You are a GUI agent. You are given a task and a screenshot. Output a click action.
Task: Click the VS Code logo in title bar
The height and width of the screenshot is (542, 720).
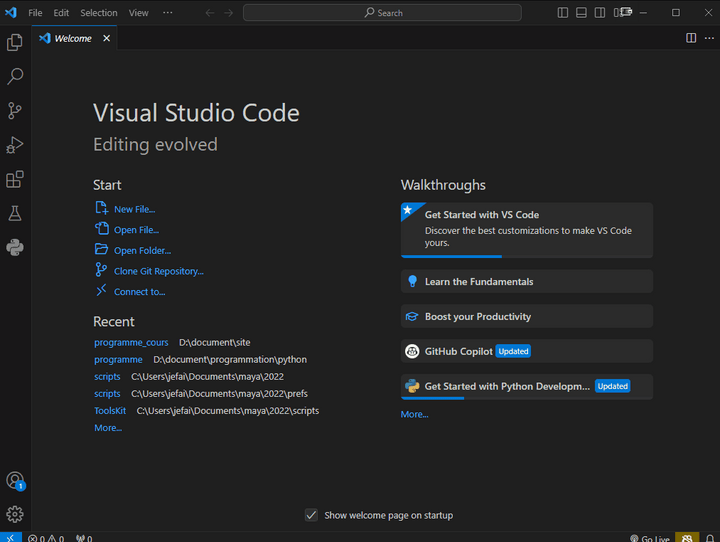point(11,12)
